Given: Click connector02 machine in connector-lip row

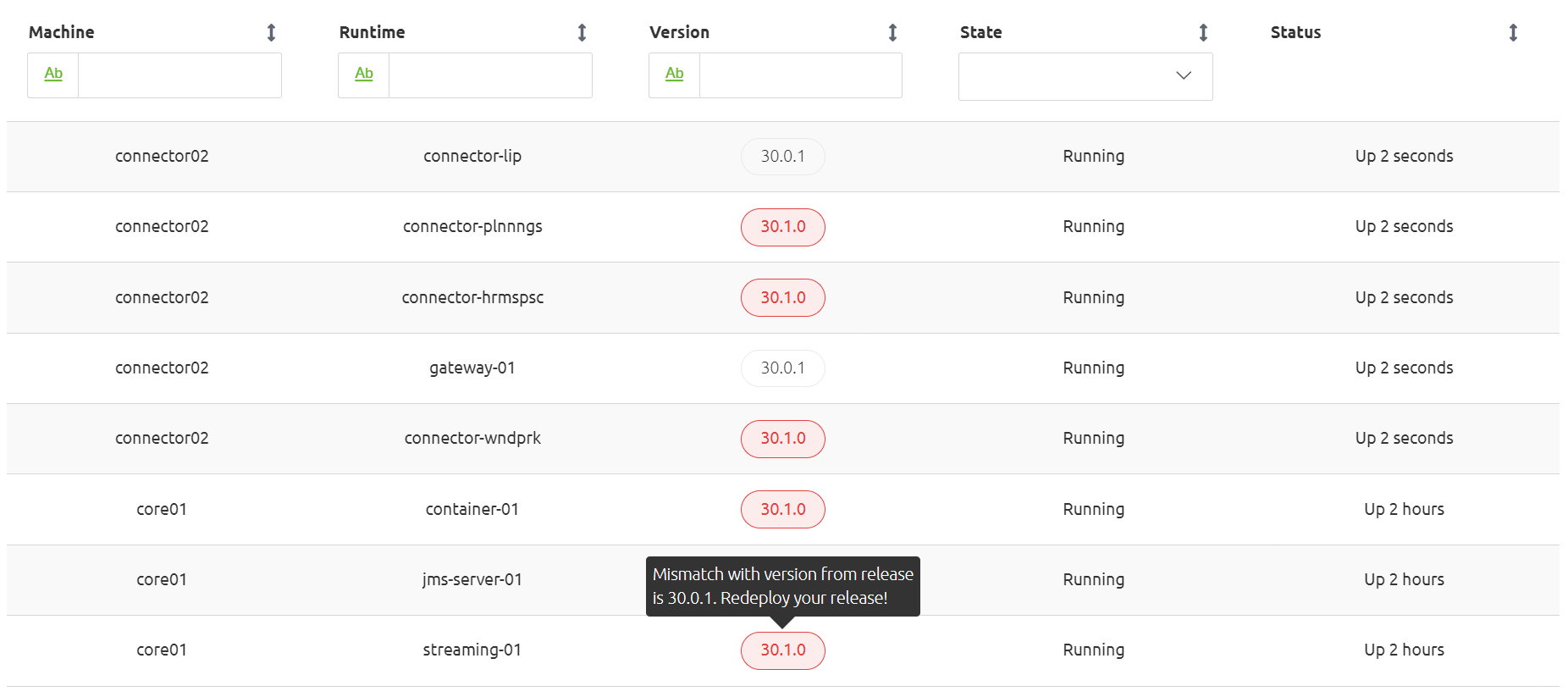Looking at the screenshot, I should click(x=162, y=156).
